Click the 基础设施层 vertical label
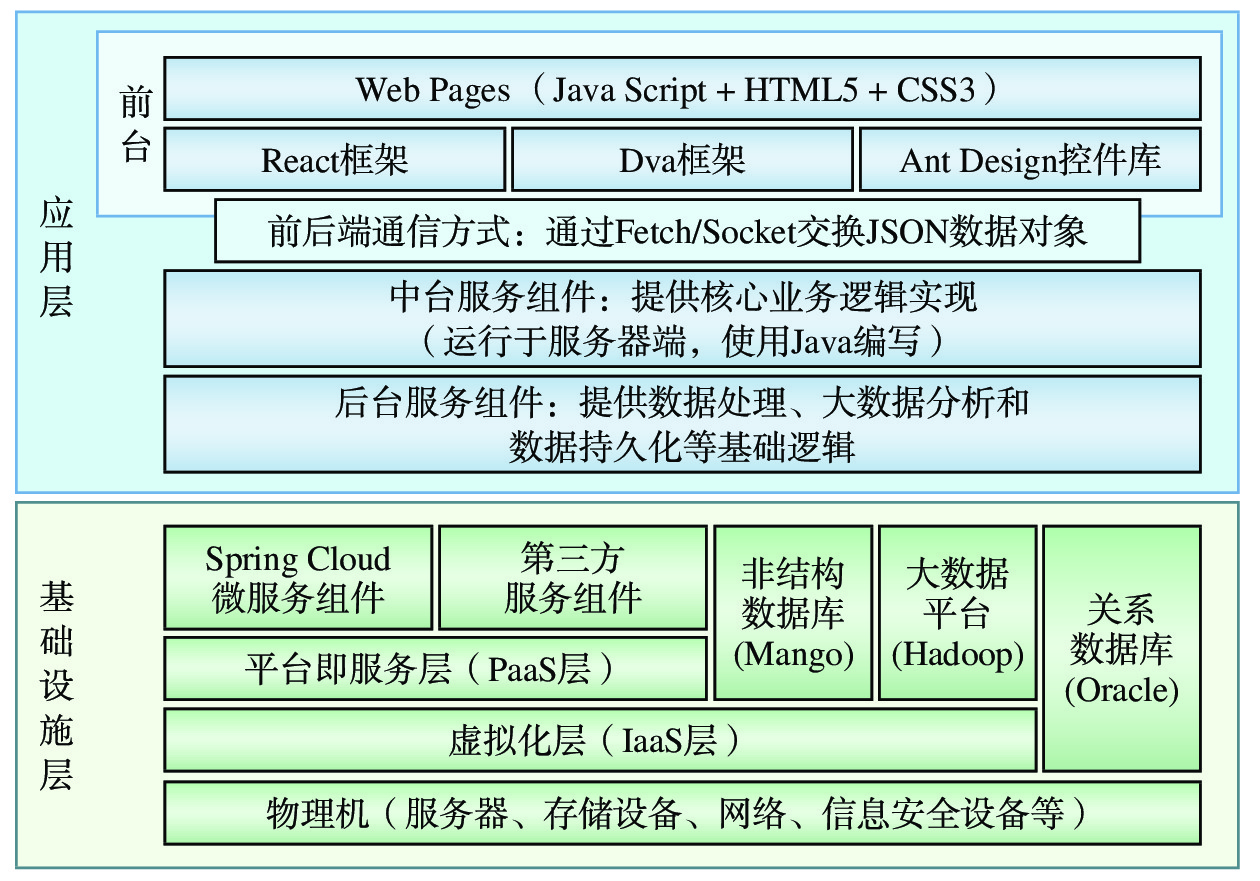Image resolution: width=1260 pixels, height=881 pixels. coord(56,686)
